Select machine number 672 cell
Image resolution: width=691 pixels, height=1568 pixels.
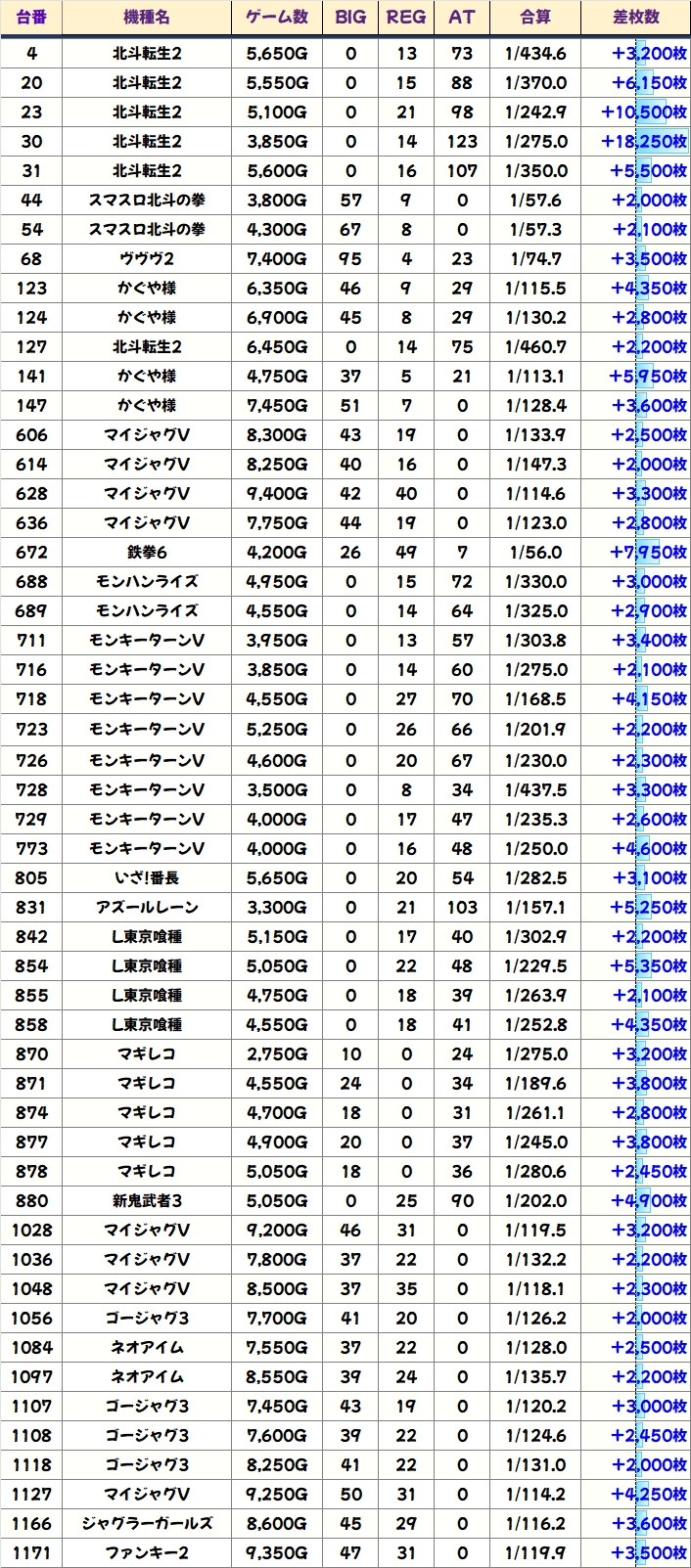(x=31, y=553)
